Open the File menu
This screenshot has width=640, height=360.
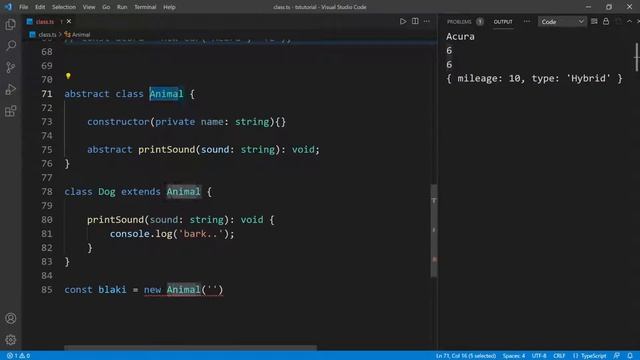(x=24, y=7)
